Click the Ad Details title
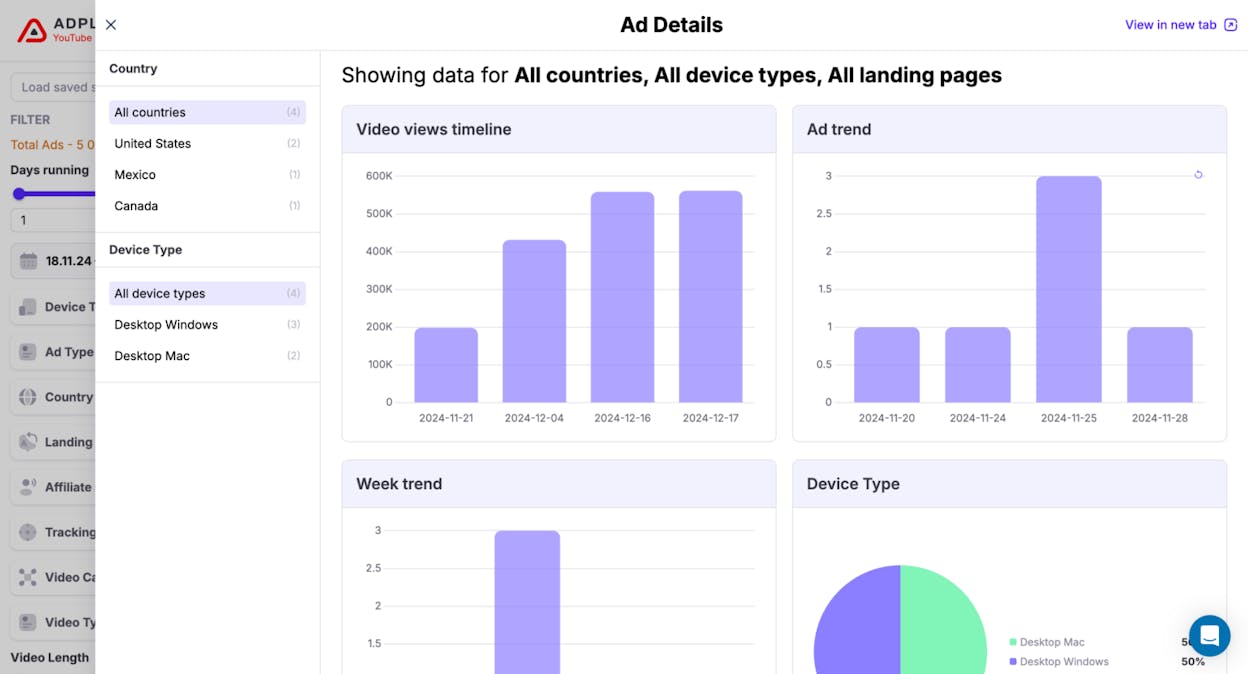 point(671,25)
